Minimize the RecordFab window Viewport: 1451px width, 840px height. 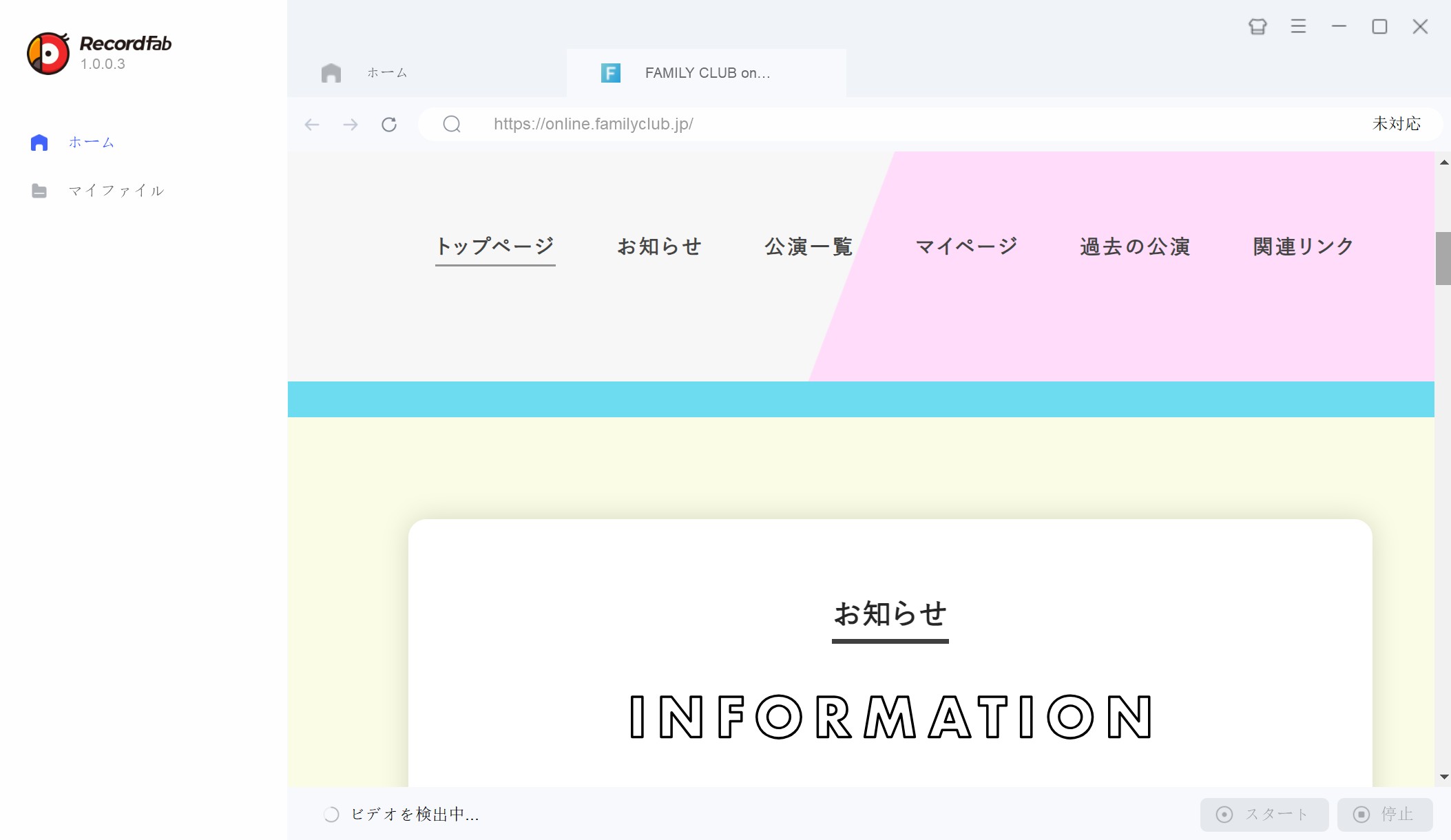tap(1339, 26)
